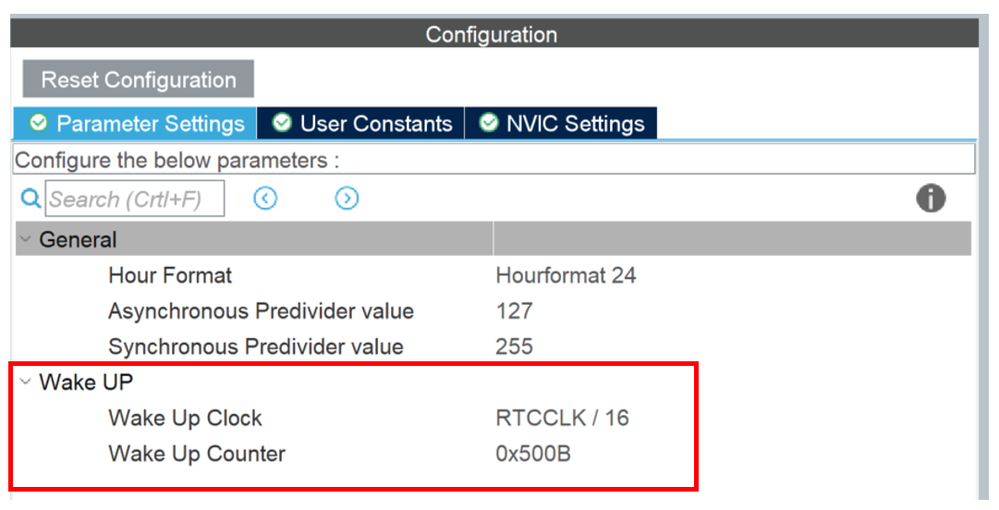999x510 pixels.
Task: Click the search magnifier icon
Action: pyautogui.click(x=31, y=199)
